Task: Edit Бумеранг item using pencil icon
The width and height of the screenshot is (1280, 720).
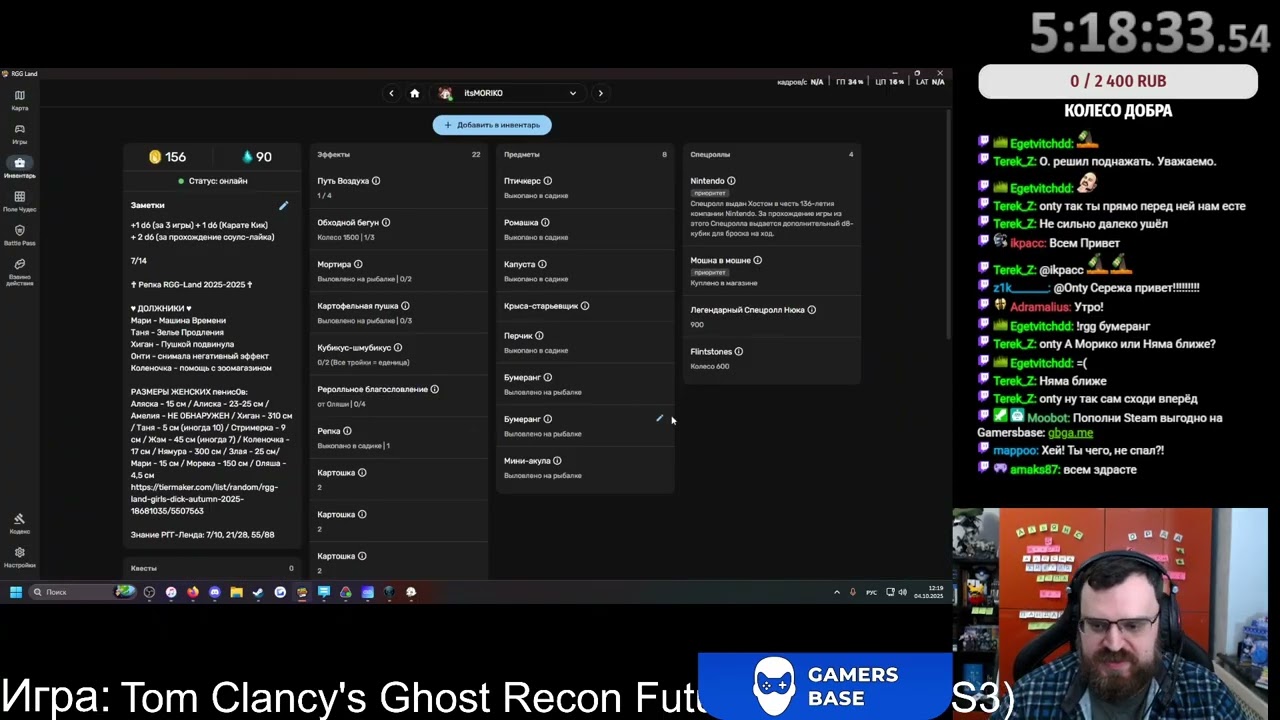Action: [659, 418]
